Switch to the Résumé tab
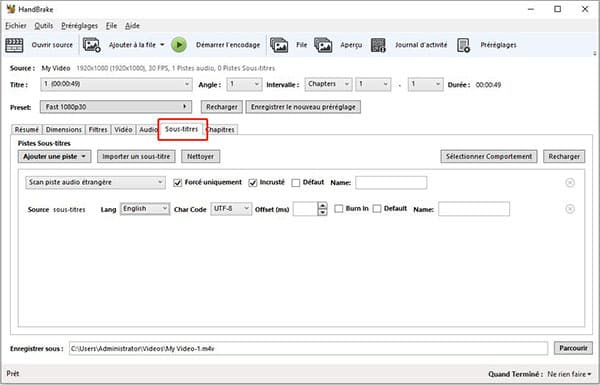Image resolution: width=600 pixels, height=385 pixels. 26,130
